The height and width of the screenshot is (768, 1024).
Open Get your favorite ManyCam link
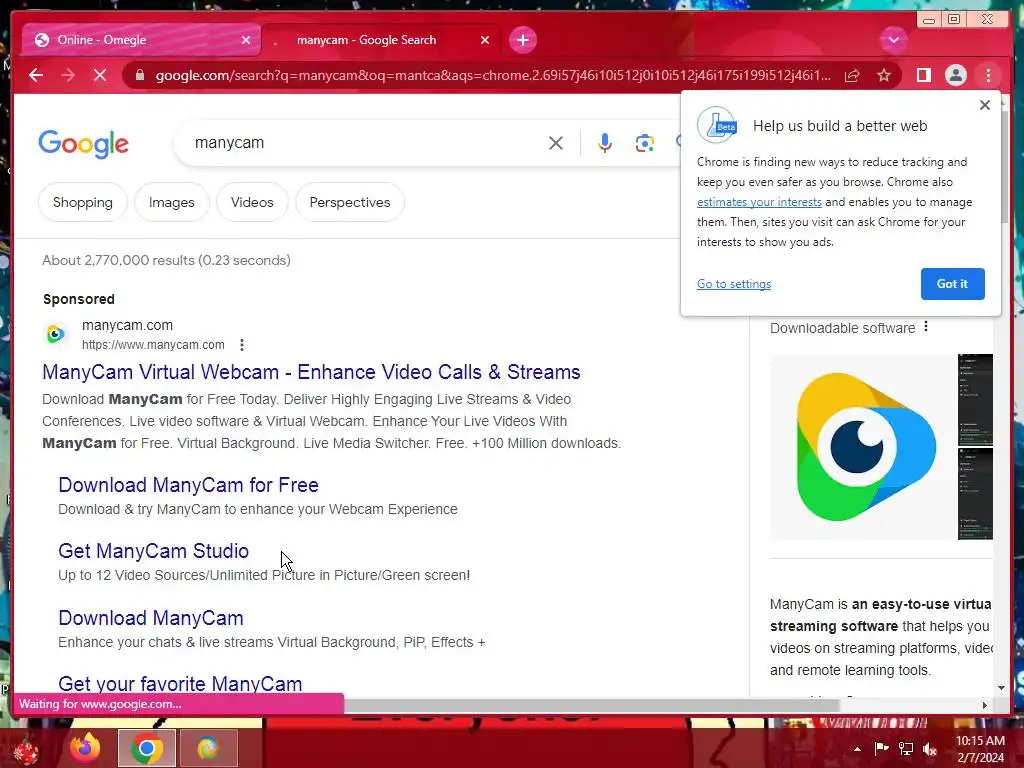[180, 684]
